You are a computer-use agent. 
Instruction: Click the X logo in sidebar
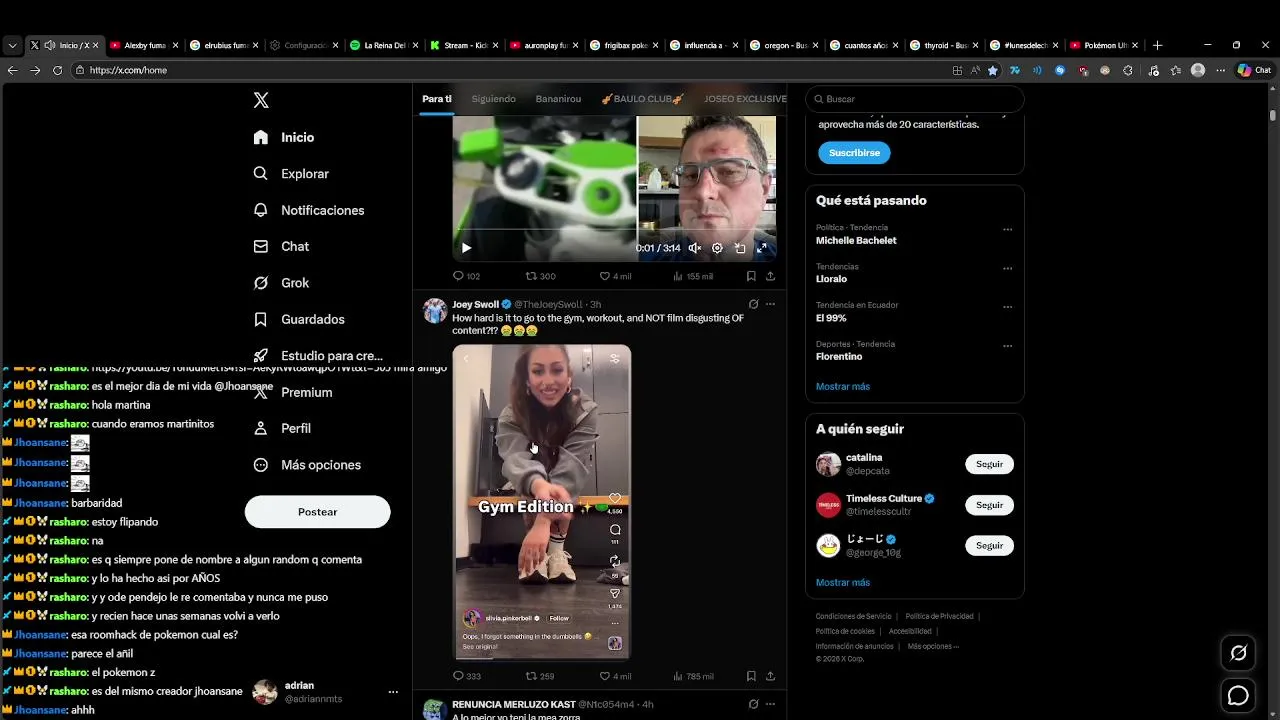click(261, 100)
